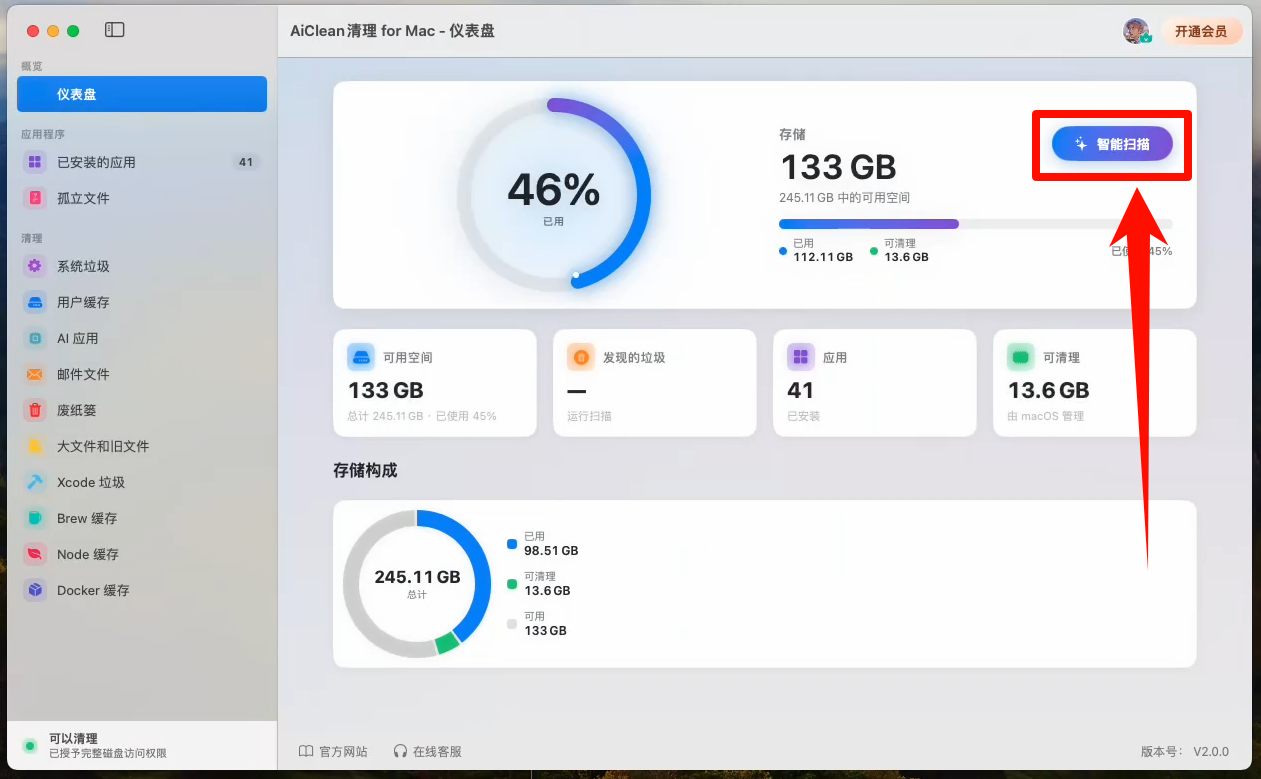The image size is (1261, 779).
Task: Click the storage usage progress bar
Action: 975,224
